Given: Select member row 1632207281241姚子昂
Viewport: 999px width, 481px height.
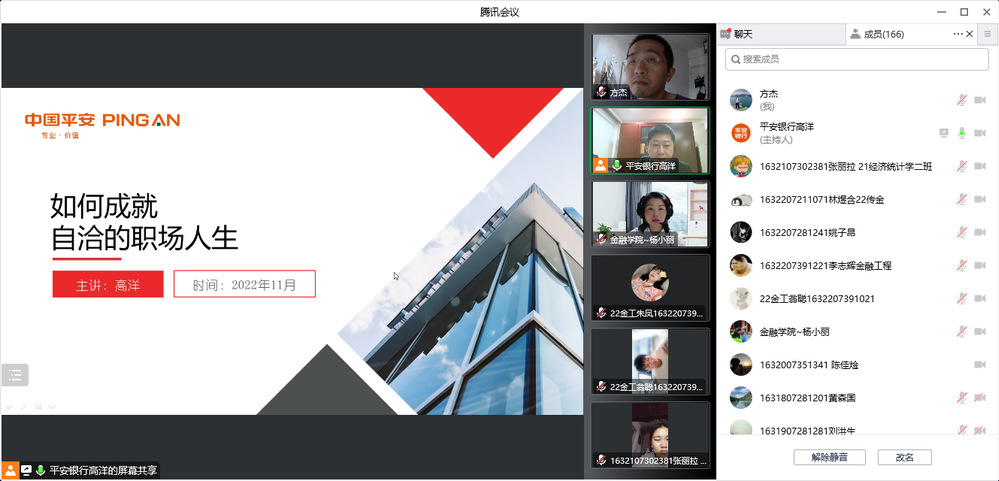Looking at the screenshot, I should [x=857, y=233].
